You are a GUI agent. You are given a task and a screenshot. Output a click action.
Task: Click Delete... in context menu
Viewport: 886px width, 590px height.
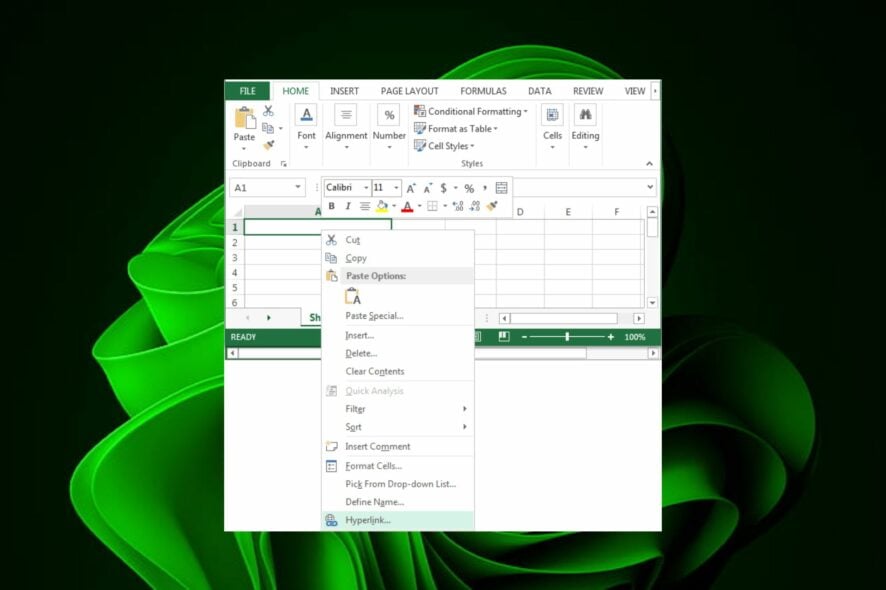(x=398, y=353)
